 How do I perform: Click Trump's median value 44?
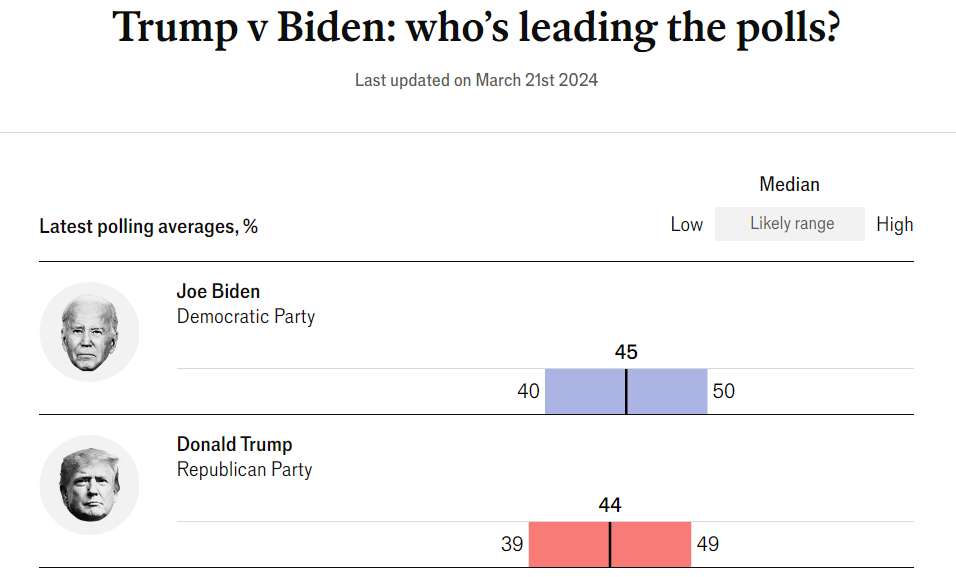point(610,505)
